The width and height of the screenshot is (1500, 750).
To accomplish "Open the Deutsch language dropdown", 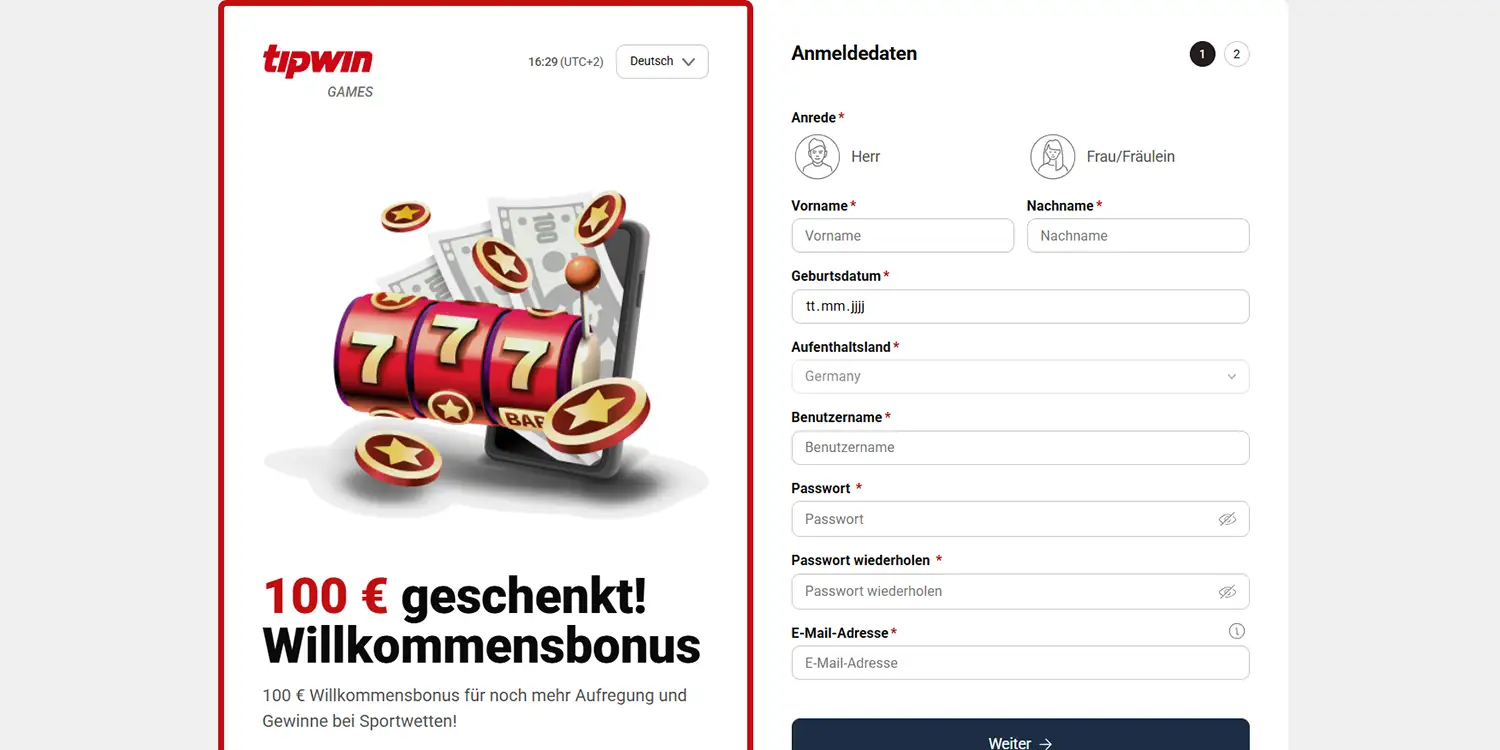I will tap(662, 62).
